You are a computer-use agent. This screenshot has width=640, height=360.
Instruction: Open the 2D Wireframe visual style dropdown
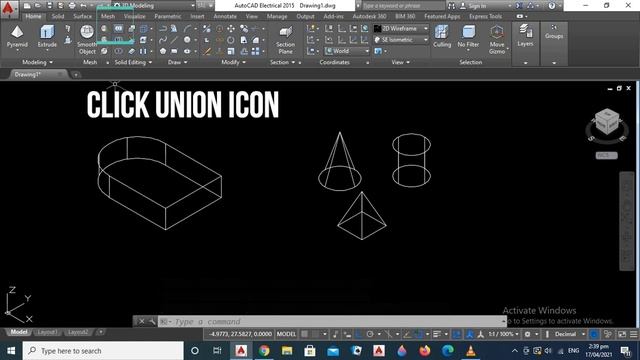(x=401, y=29)
